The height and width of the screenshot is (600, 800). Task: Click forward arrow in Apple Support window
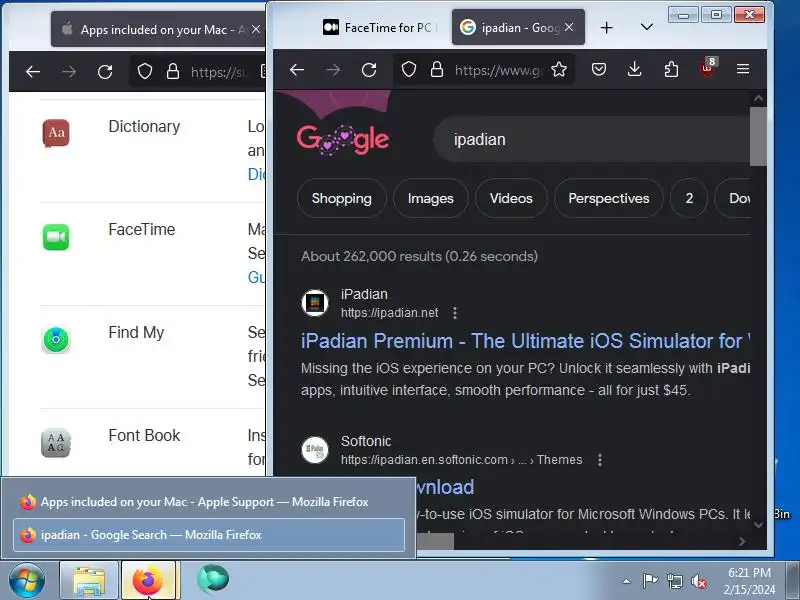[69, 72]
